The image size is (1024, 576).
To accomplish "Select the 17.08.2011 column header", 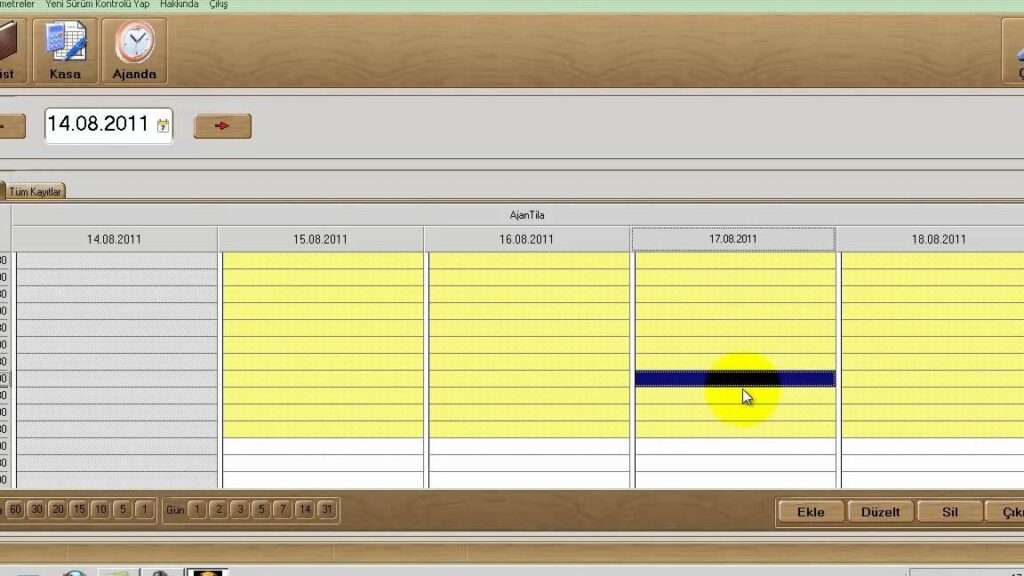I will pyautogui.click(x=733, y=239).
